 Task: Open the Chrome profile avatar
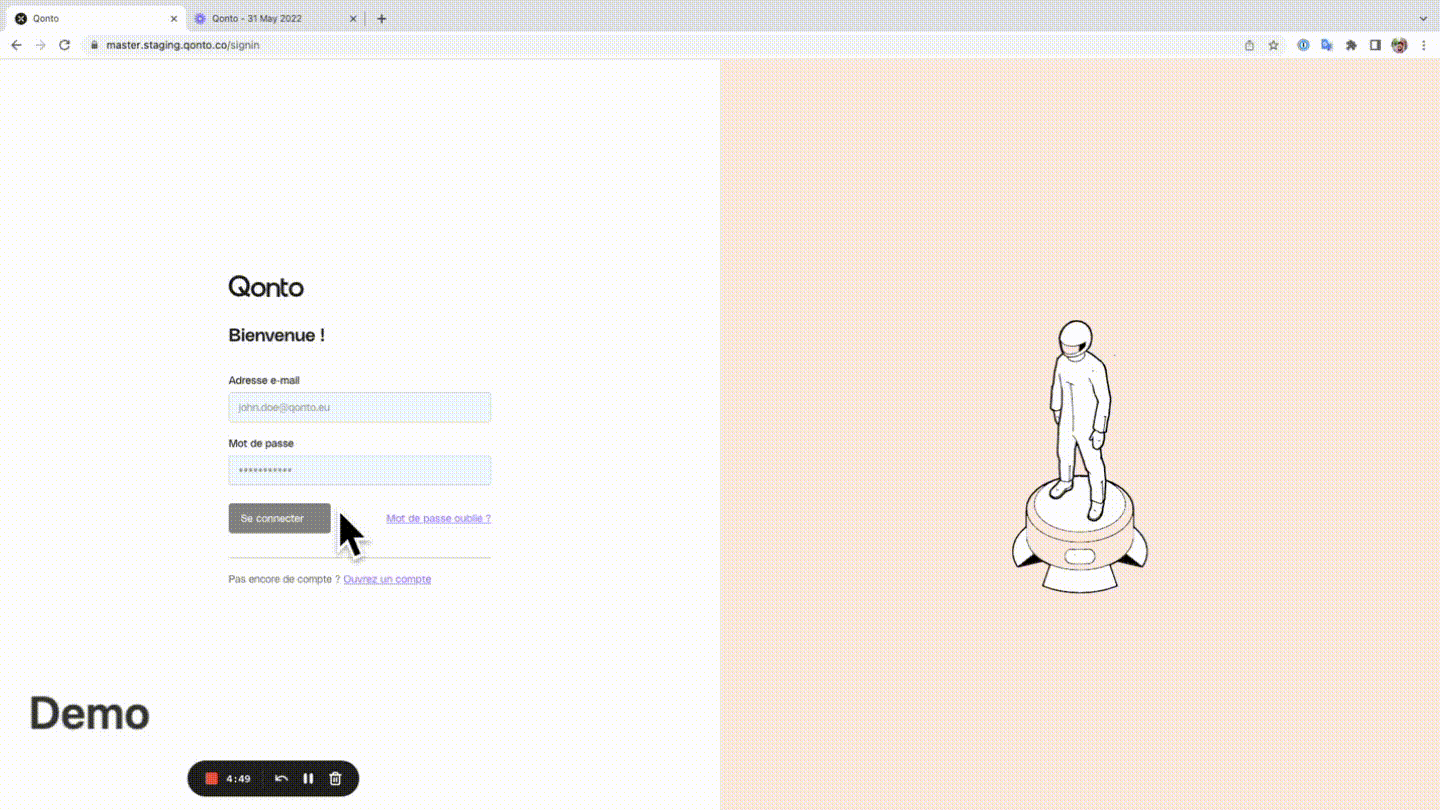(1399, 45)
